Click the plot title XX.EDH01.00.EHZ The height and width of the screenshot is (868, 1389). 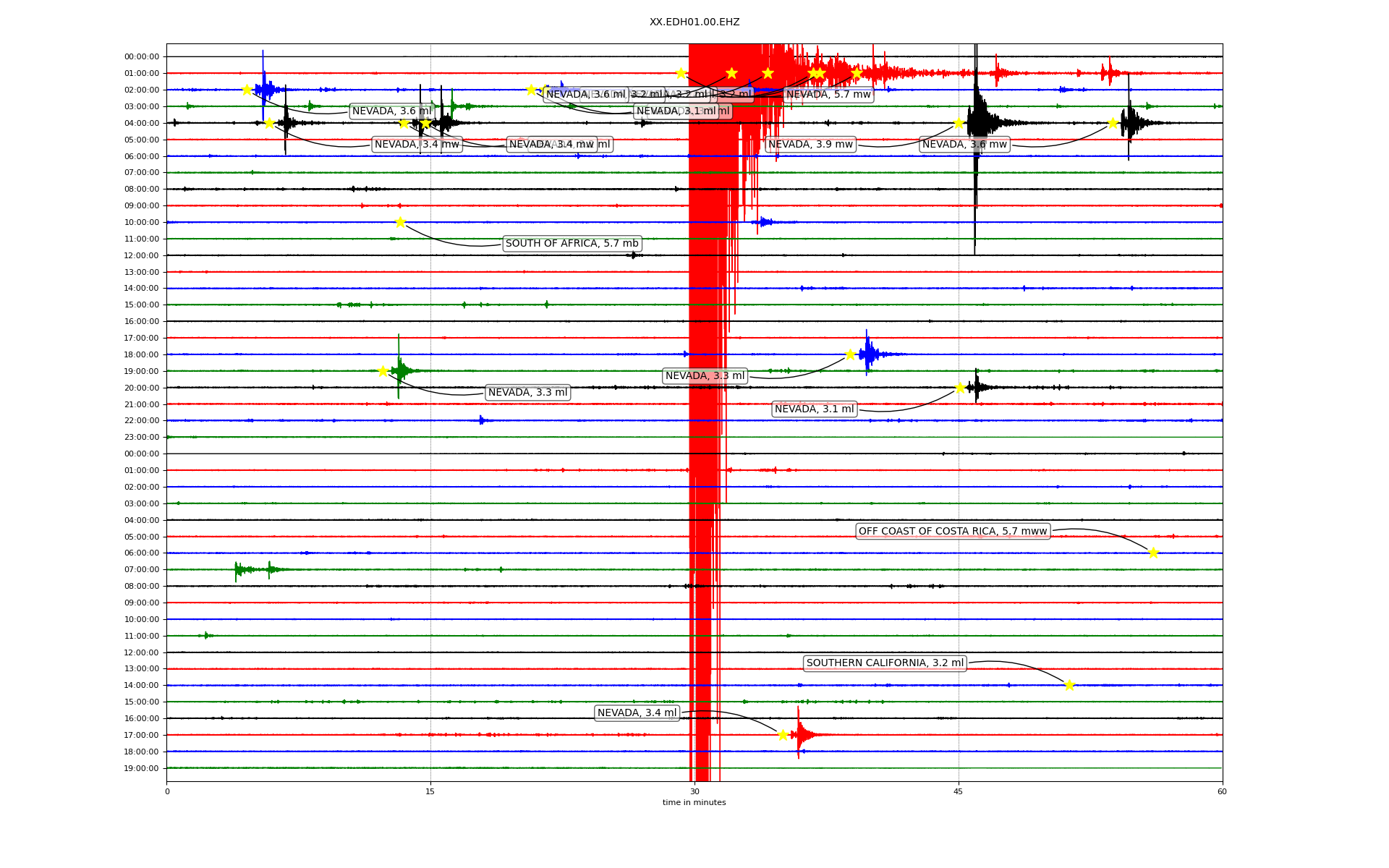tap(694, 22)
